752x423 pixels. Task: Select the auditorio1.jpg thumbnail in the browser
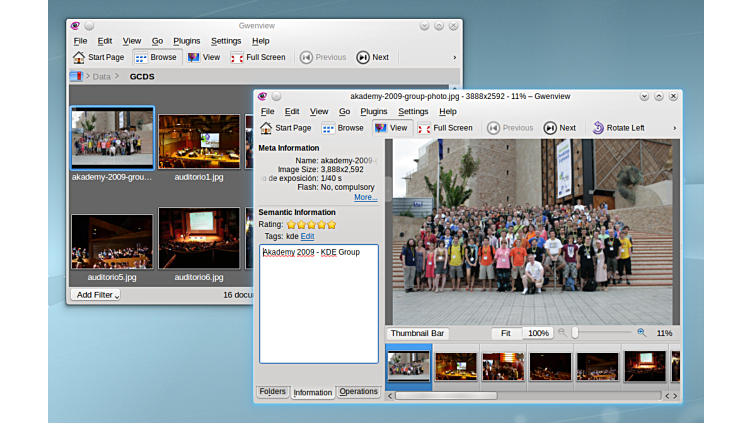(198, 142)
